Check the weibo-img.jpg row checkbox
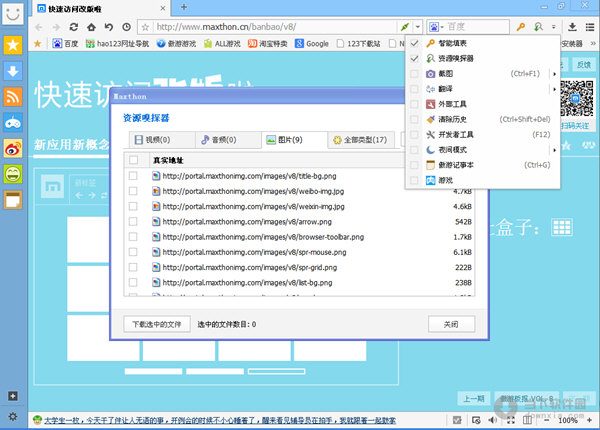 (133, 191)
